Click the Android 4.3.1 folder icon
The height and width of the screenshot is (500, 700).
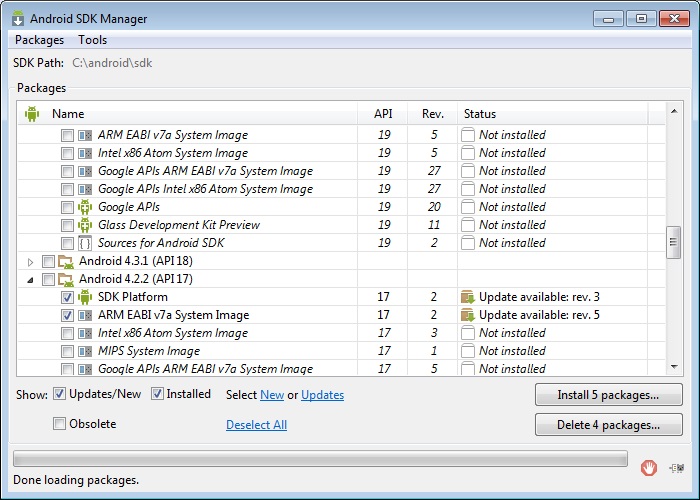[x=66, y=261]
